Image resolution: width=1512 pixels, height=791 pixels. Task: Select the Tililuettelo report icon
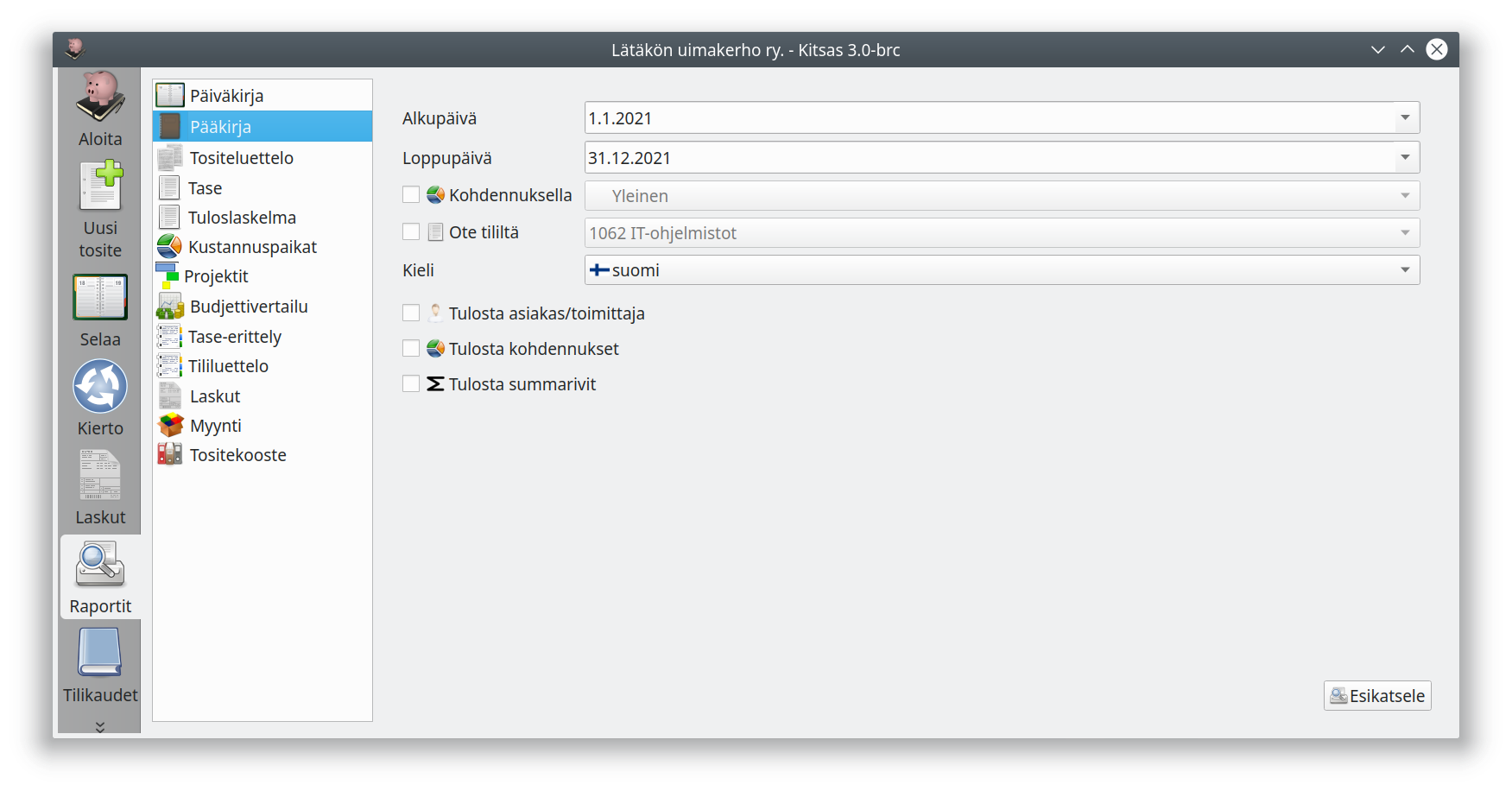(169, 365)
